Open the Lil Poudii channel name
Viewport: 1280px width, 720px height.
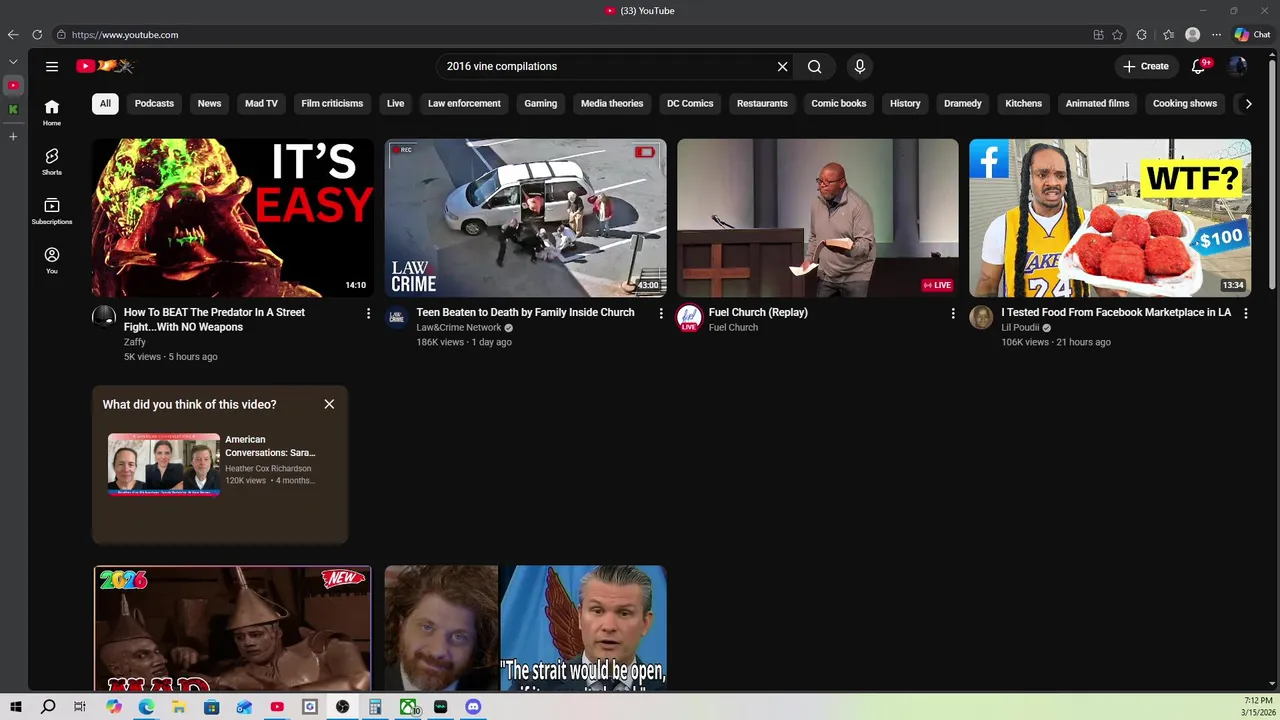(x=1020, y=327)
